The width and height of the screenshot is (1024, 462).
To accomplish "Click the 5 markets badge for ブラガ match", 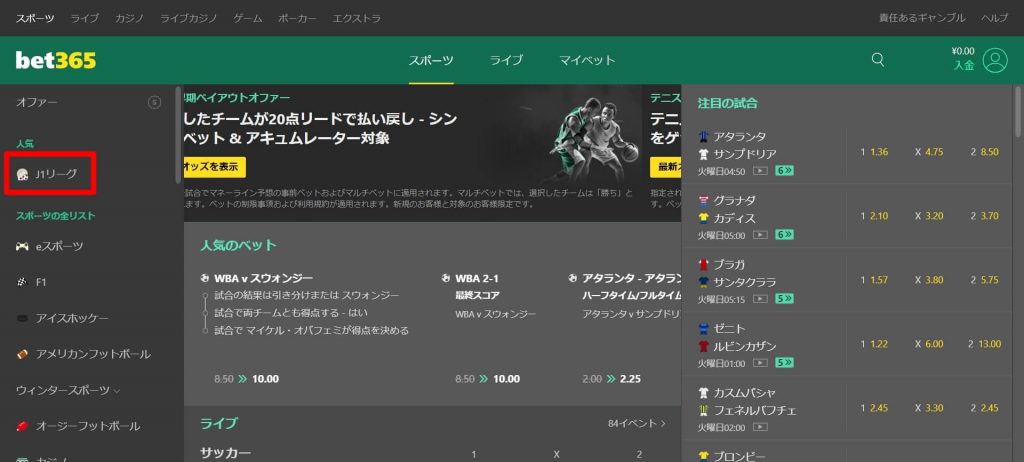I will (784, 299).
